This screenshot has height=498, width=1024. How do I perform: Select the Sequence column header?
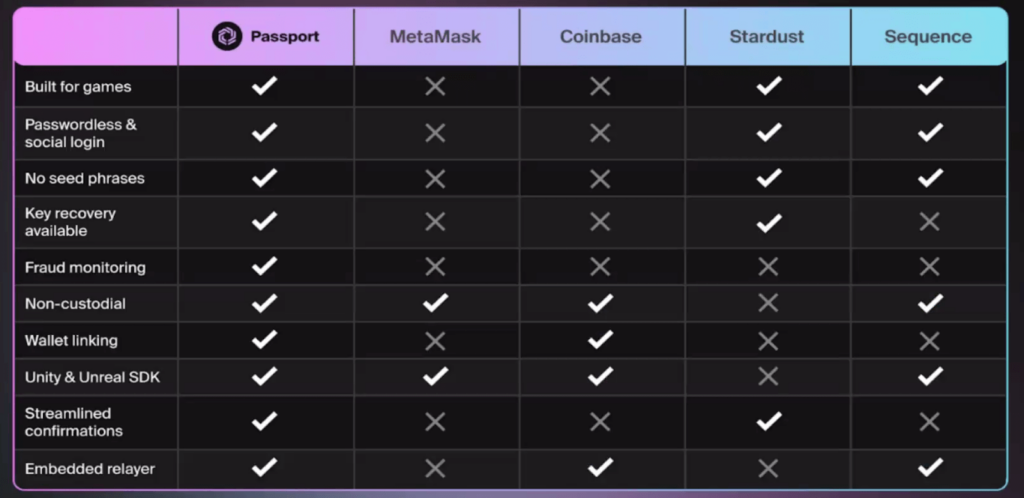tap(928, 37)
